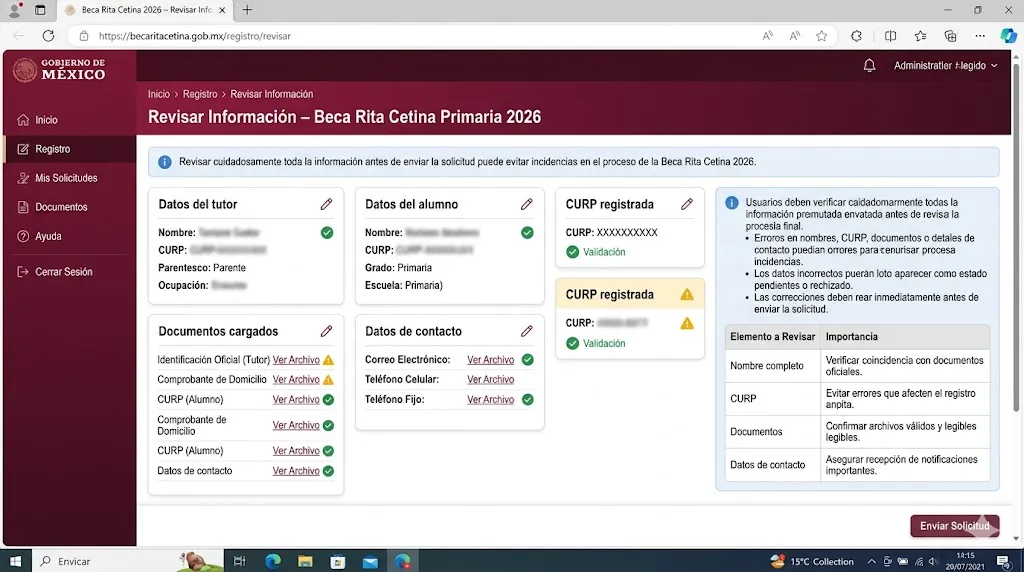This screenshot has height=572, width=1024.
Task: Open the Windows notification center
Action: click(1004, 561)
